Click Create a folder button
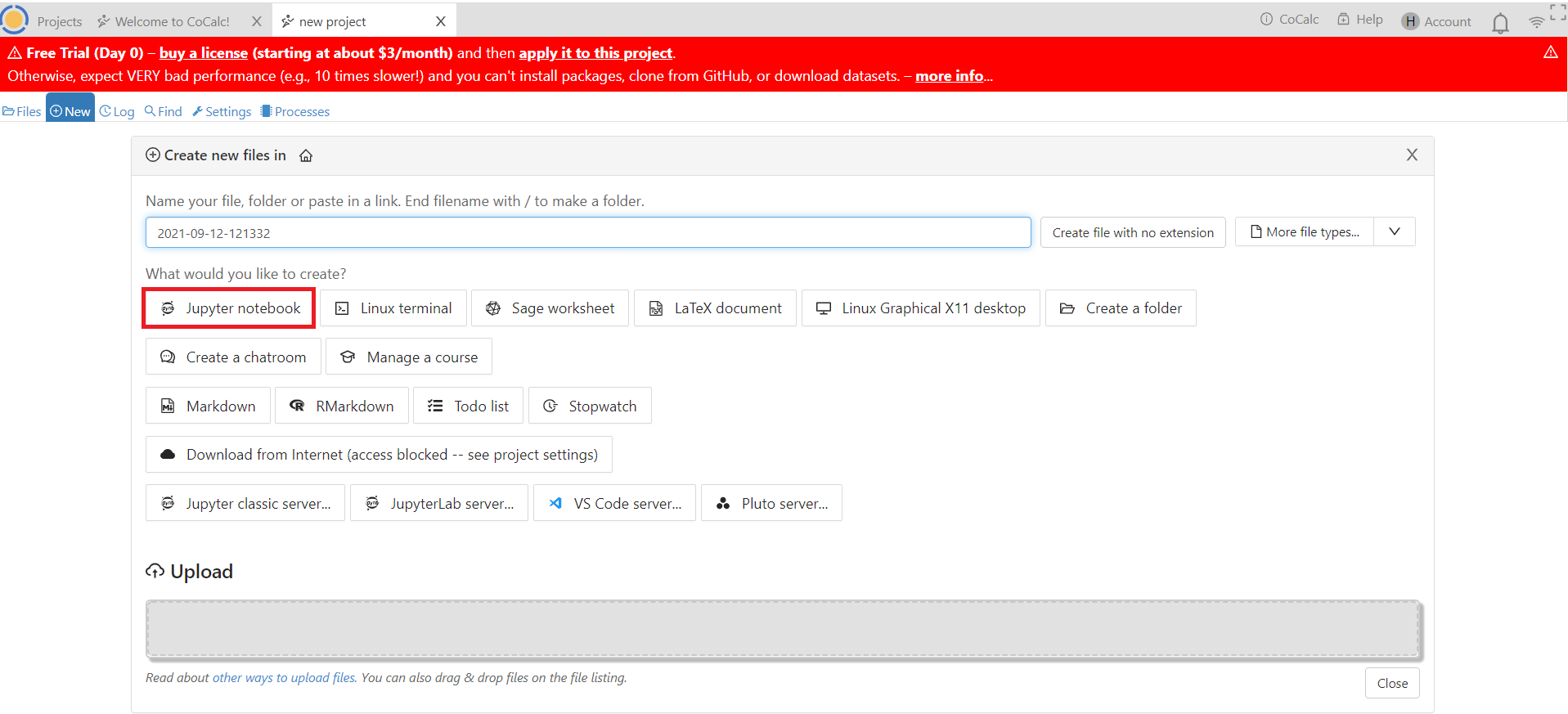1568x714 pixels. pyautogui.click(x=1121, y=308)
